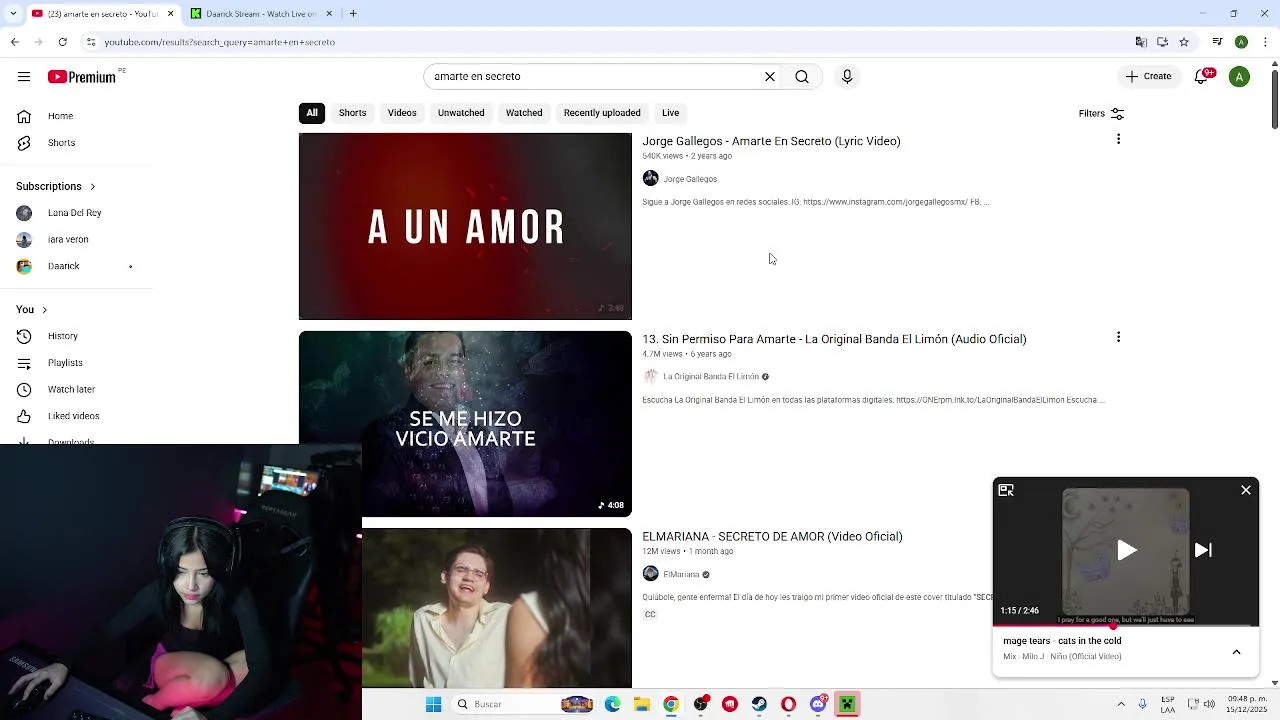The height and width of the screenshot is (720, 1280).
Task: View site information in the address bar
Action: pyautogui.click(x=91, y=42)
